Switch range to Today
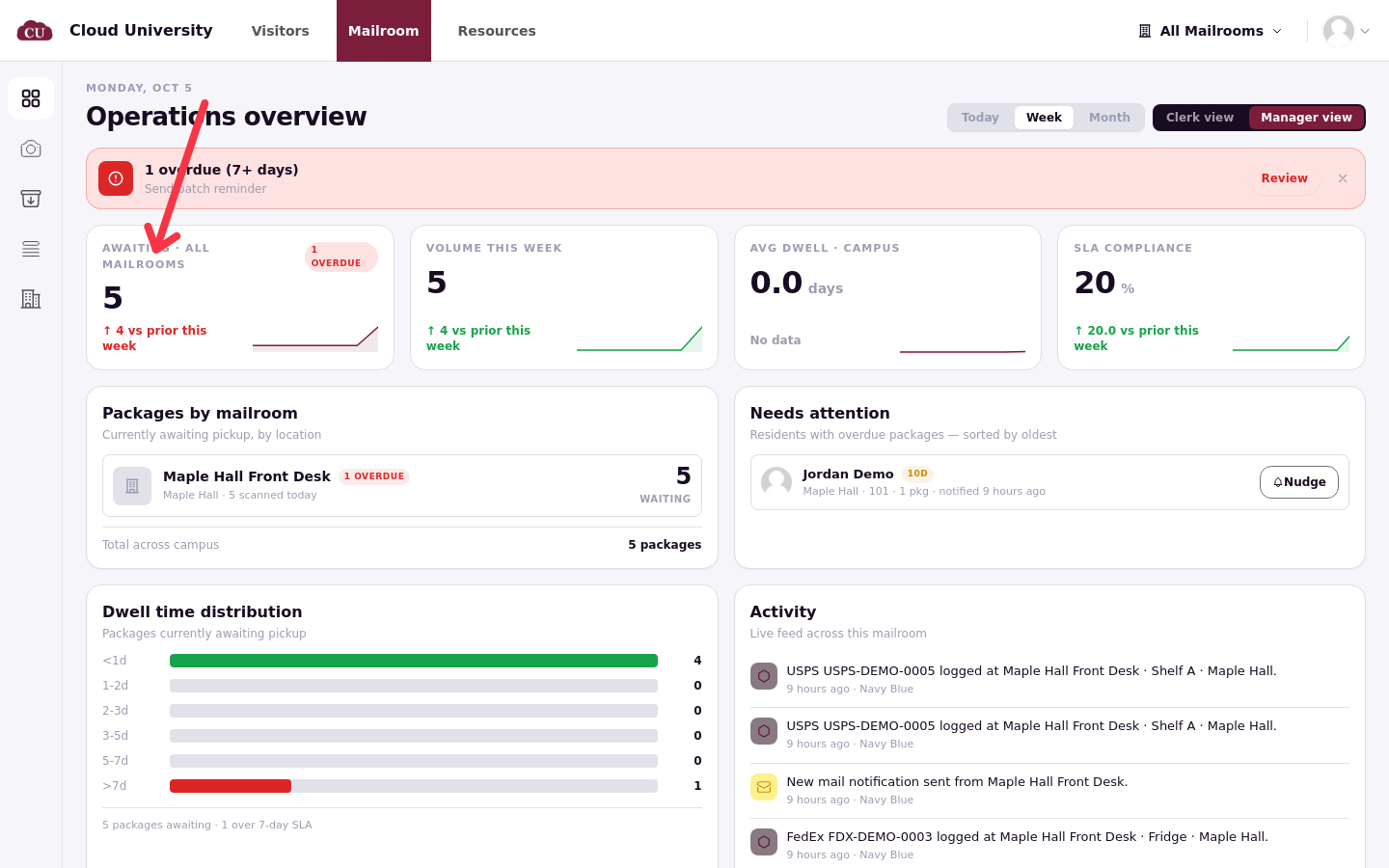Image resolution: width=1389 pixels, height=868 pixels. [980, 118]
